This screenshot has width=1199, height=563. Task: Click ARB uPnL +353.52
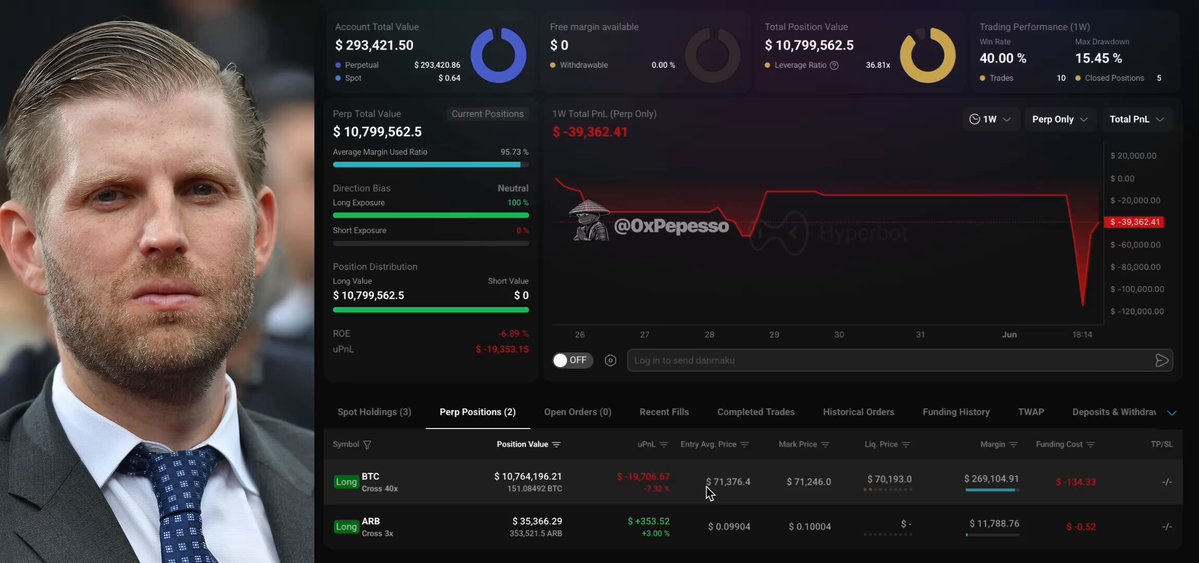click(648, 522)
